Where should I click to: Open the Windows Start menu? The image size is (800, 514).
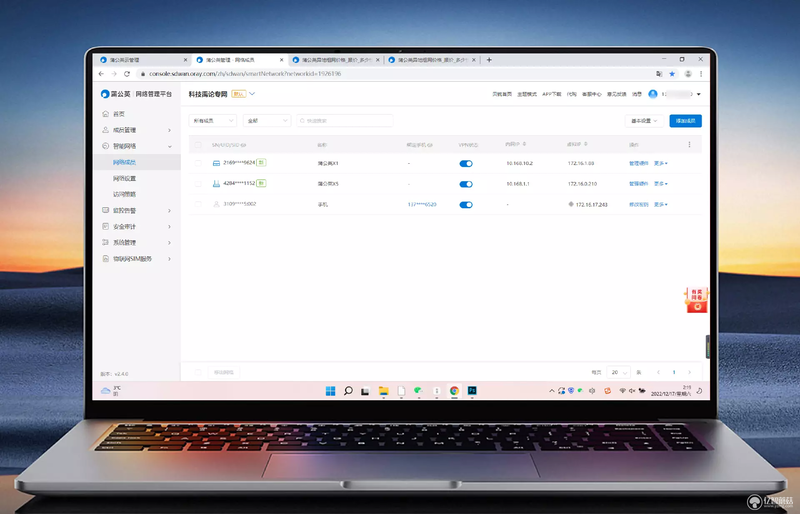pos(331,391)
